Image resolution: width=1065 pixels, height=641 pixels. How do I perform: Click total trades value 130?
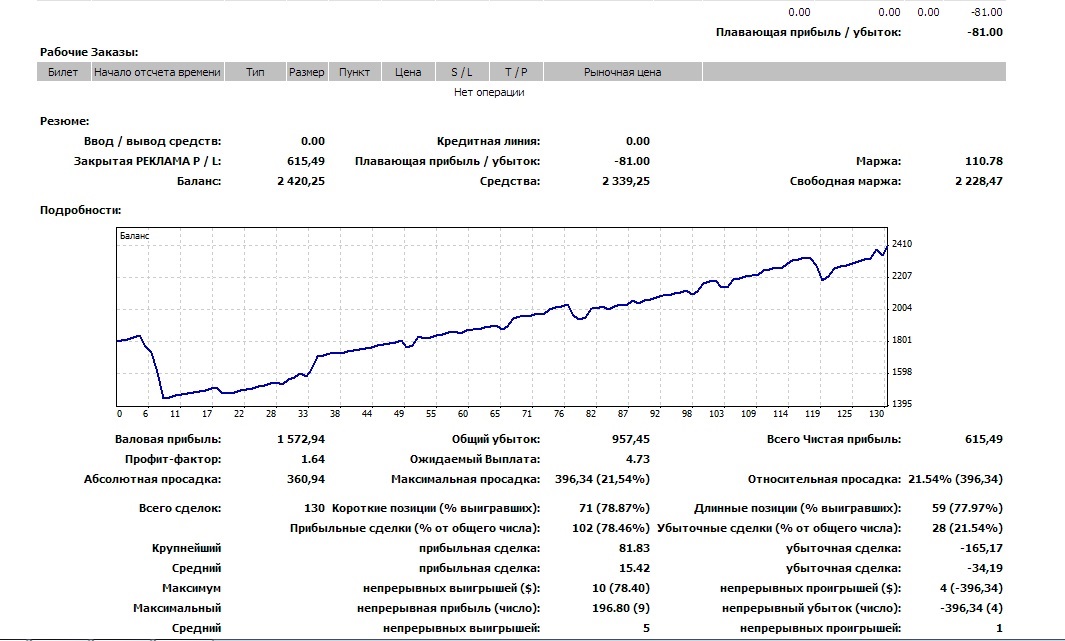314,509
